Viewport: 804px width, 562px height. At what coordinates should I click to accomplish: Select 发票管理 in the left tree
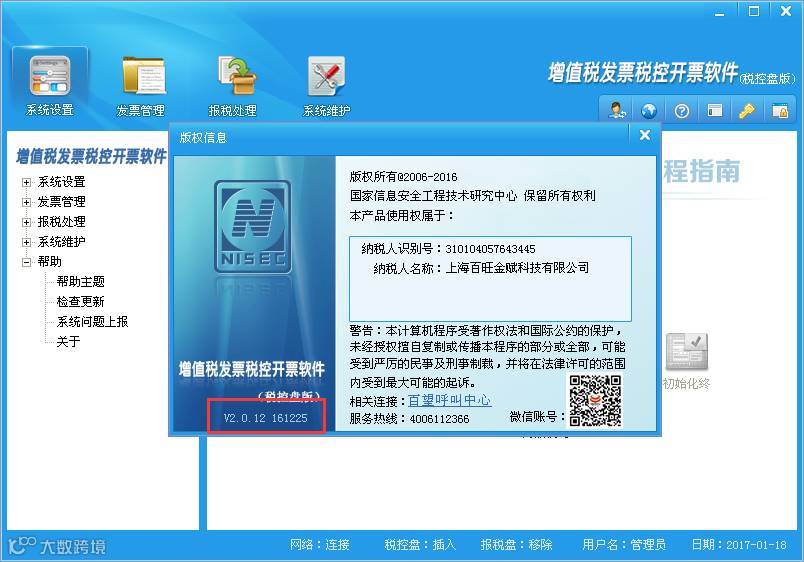(62, 202)
